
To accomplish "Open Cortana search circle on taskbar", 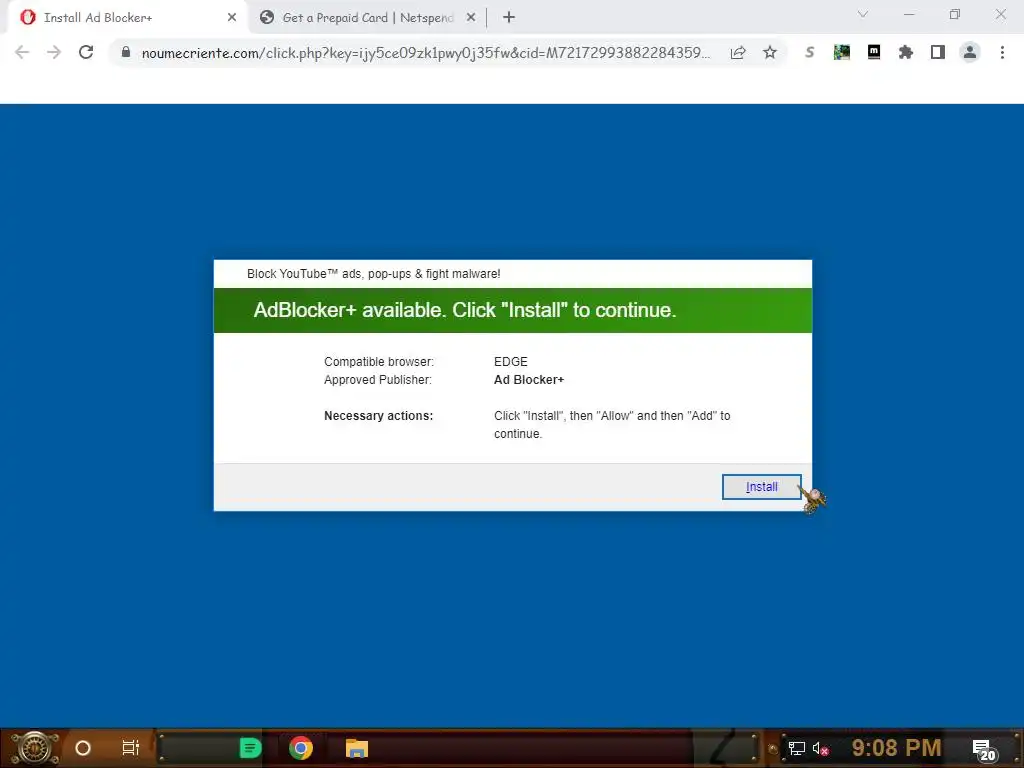I will pos(83,748).
